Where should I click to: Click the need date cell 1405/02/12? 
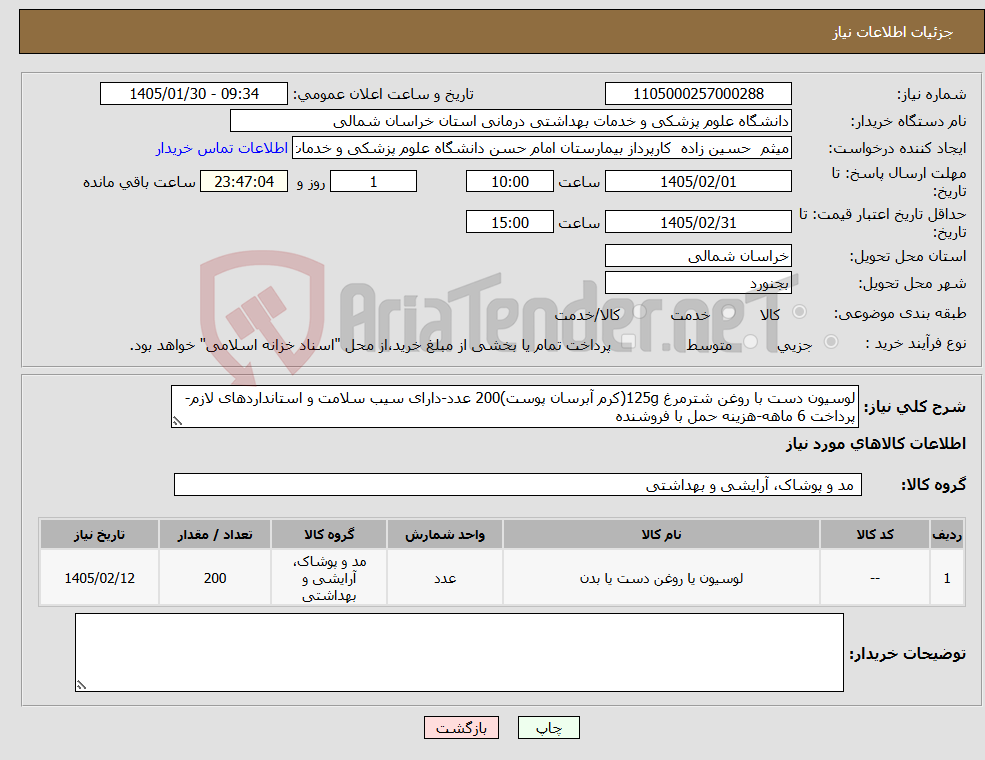click(99, 578)
